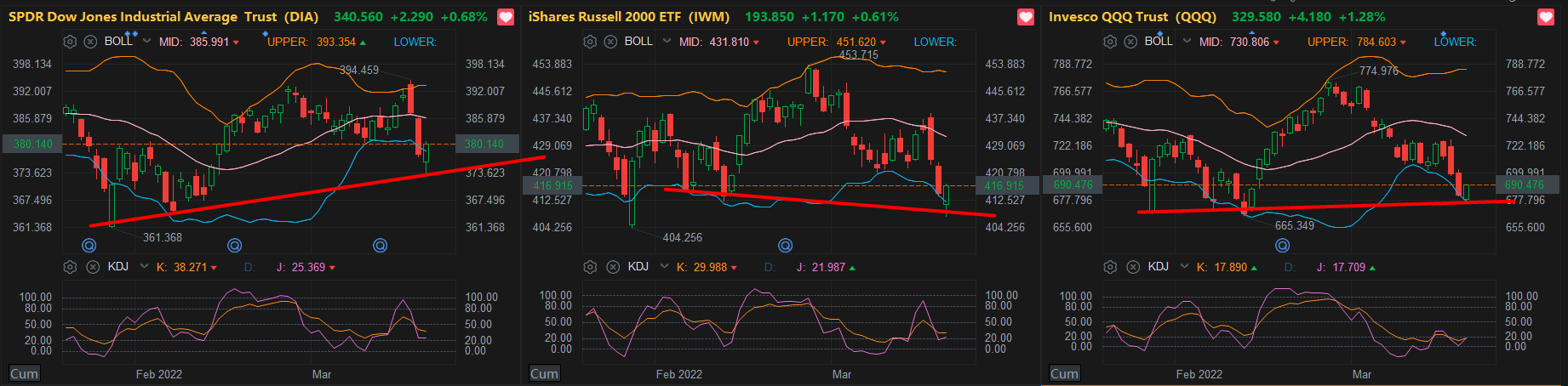Open SPDR Dow Jones Industrial Average Trust title

coord(163,17)
